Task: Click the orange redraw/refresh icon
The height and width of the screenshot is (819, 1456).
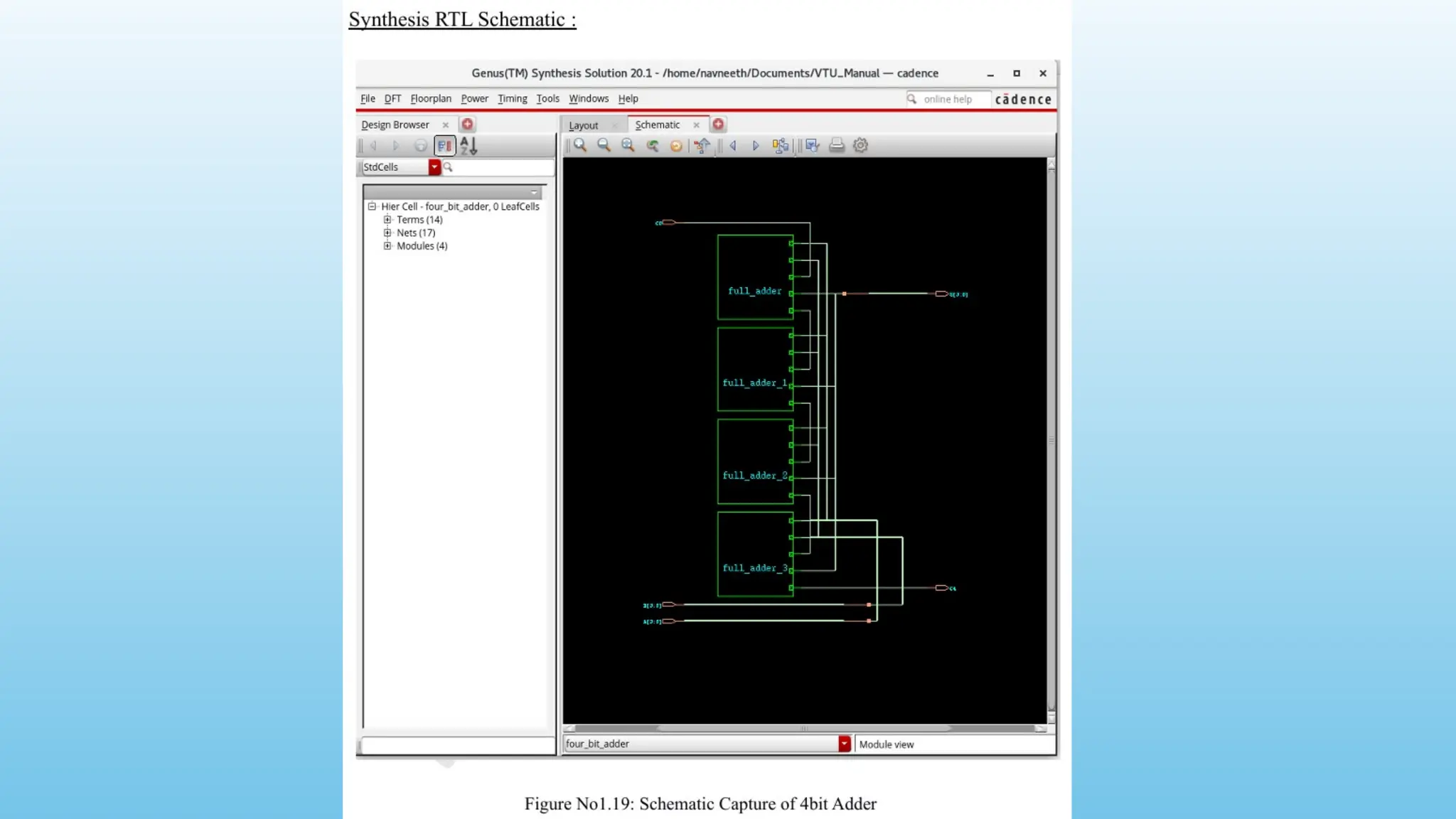Action: coord(676,146)
